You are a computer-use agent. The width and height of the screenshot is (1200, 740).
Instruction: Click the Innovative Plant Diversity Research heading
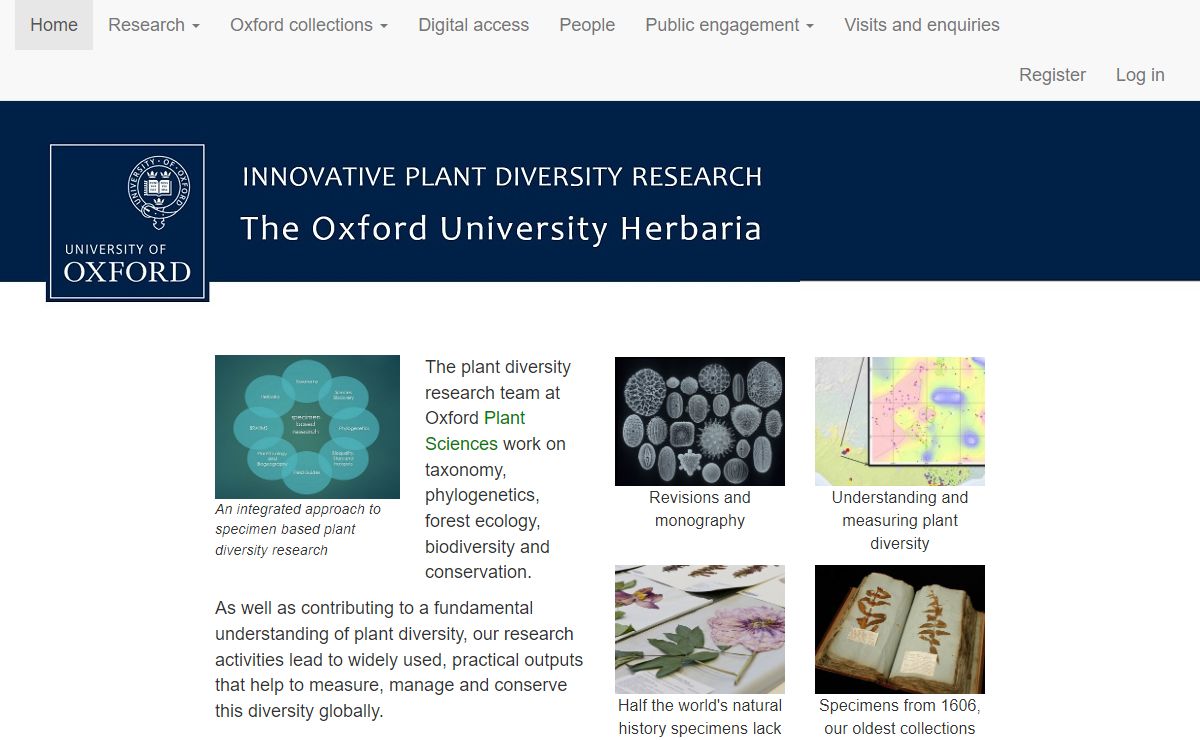(x=502, y=178)
